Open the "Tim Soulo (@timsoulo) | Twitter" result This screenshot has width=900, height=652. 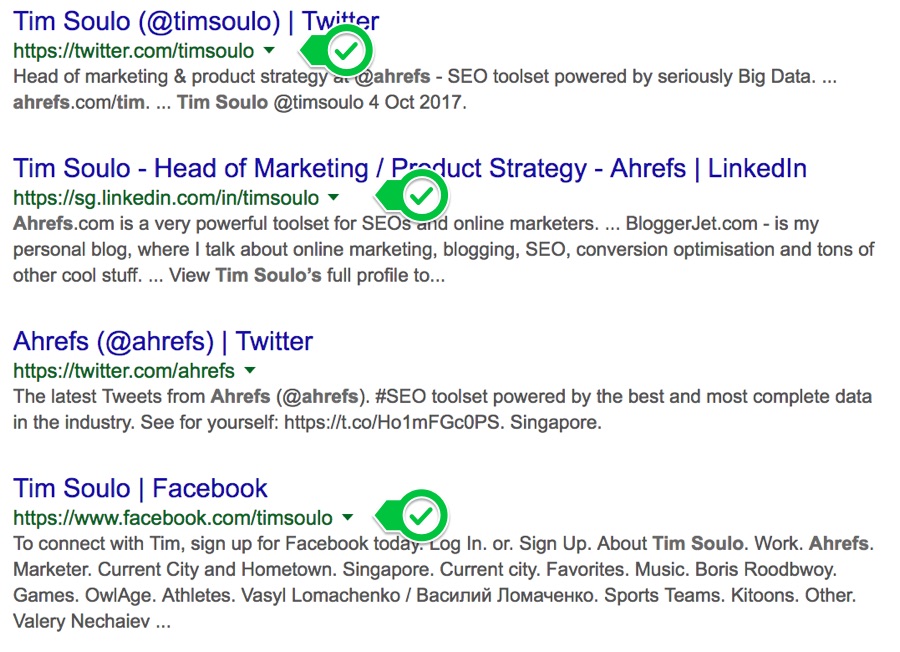196,20
